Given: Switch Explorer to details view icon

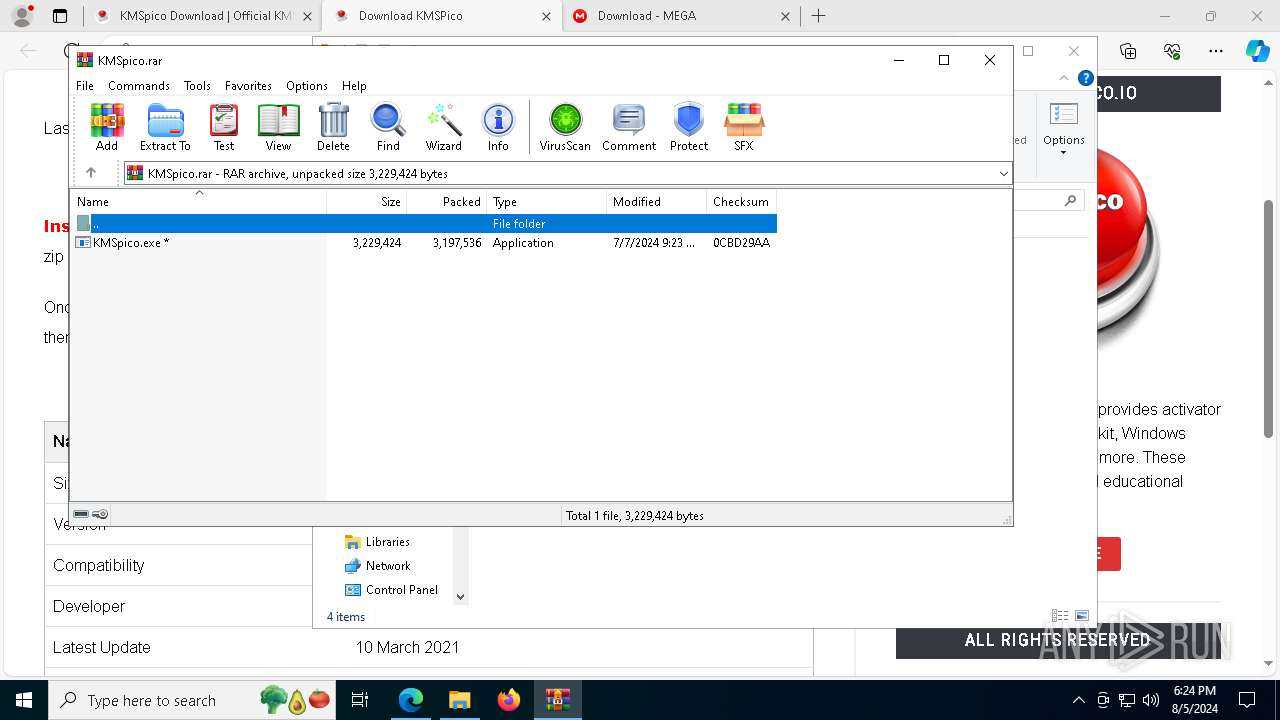Looking at the screenshot, I should pos(1060,616).
